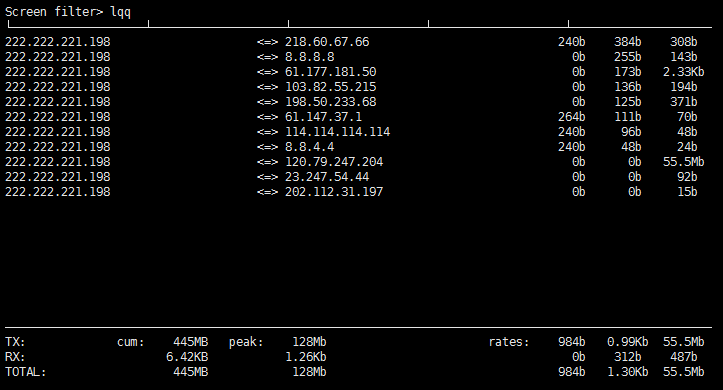Click the TOTAL: label
The height and width of the screenshot is (390, 723).
(x=26, y=372)
